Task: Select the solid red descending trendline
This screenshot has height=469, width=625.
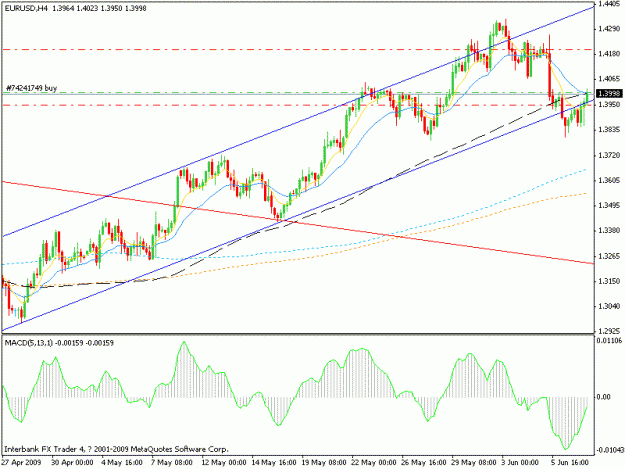Action: point(298,223)
